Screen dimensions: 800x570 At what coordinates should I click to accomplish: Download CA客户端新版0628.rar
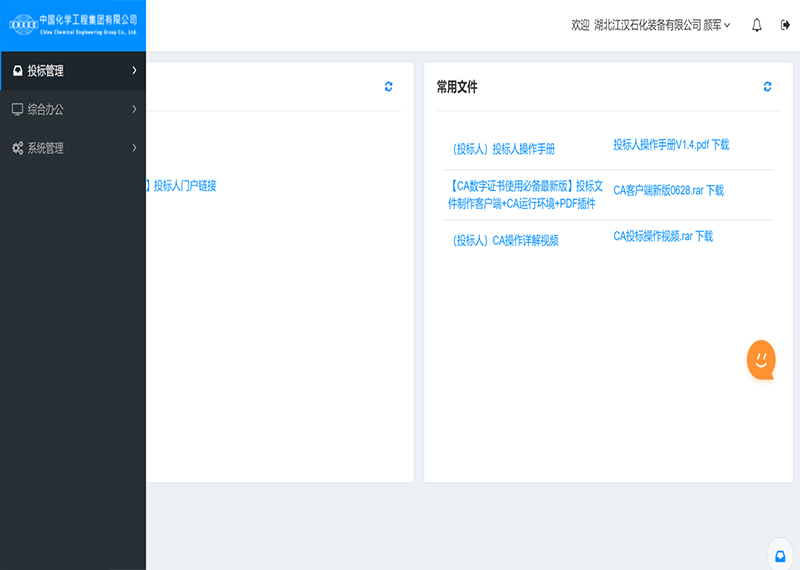(x=668, y=190)
